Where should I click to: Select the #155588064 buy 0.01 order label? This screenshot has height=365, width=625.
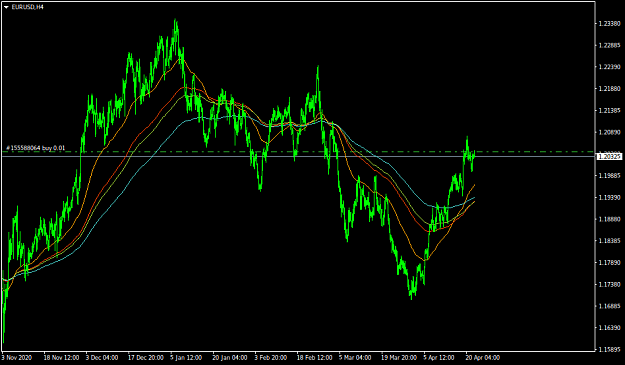[35, 148]
